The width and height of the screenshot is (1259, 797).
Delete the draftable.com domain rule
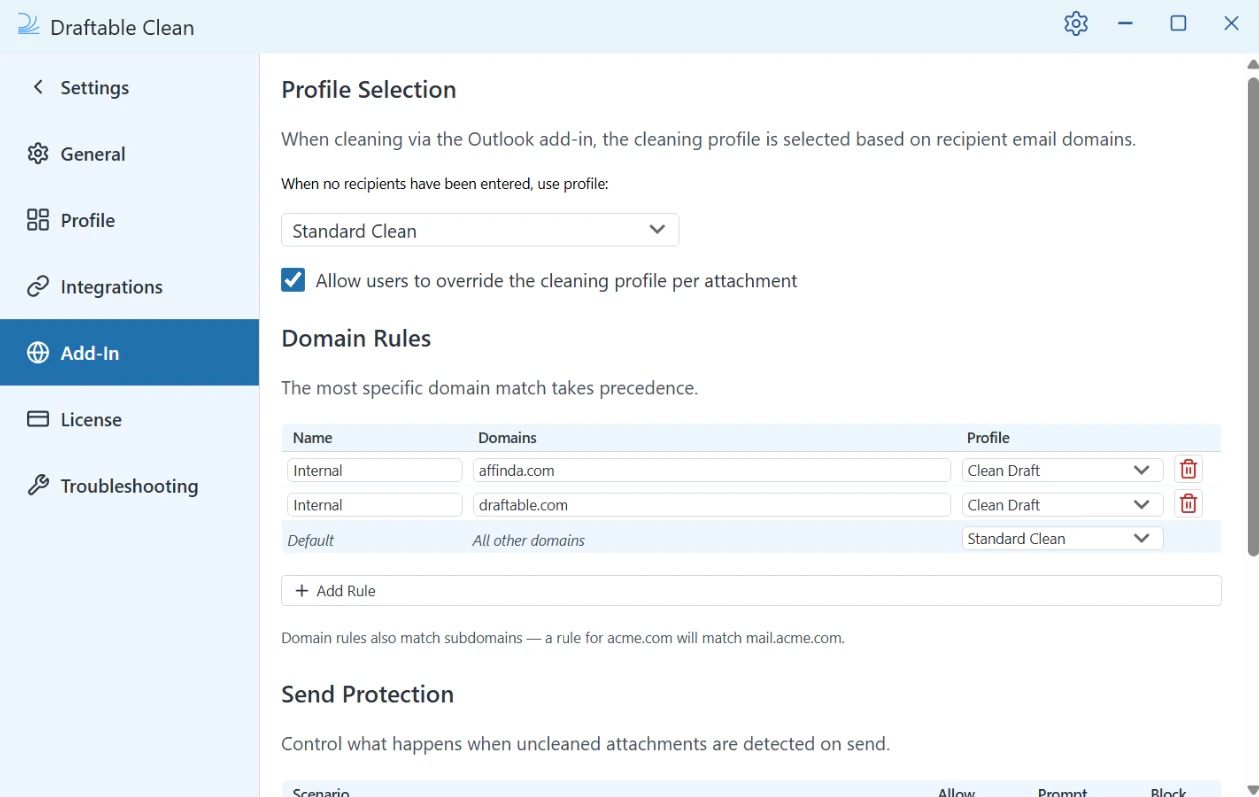click(1188, 504)
